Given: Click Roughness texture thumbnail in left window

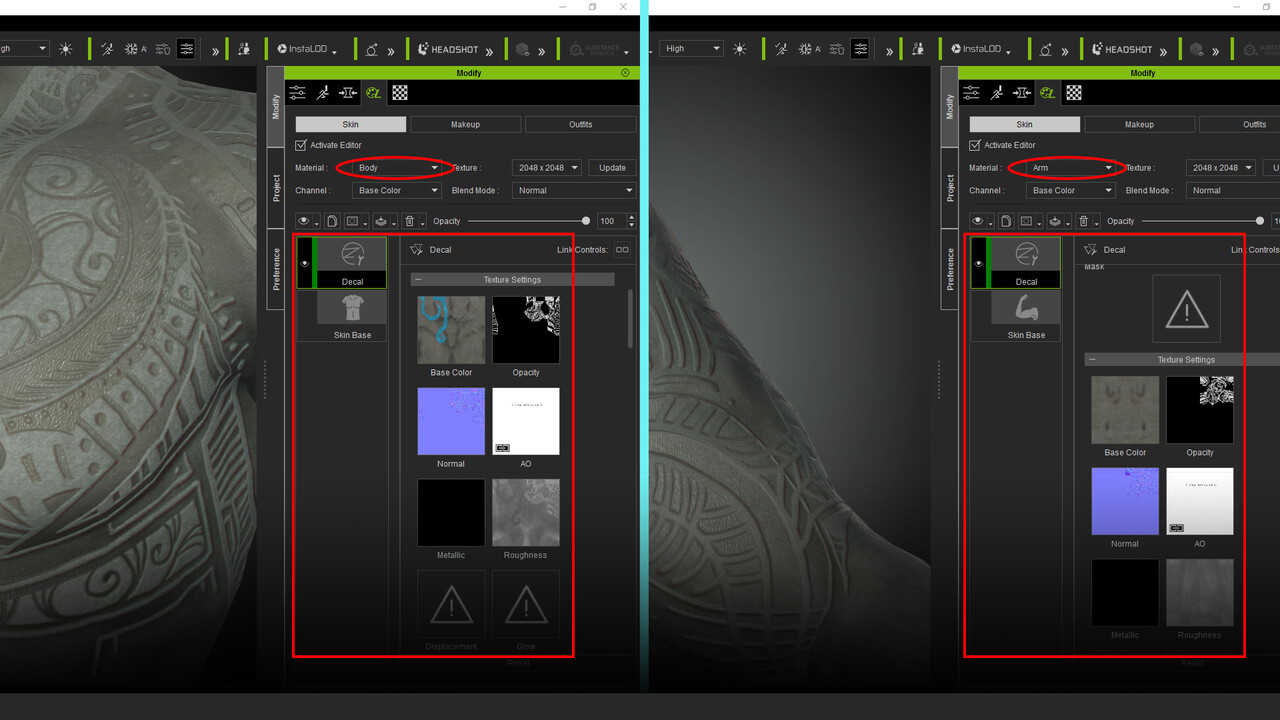Looking at the screenshot, I should point(526,512).
